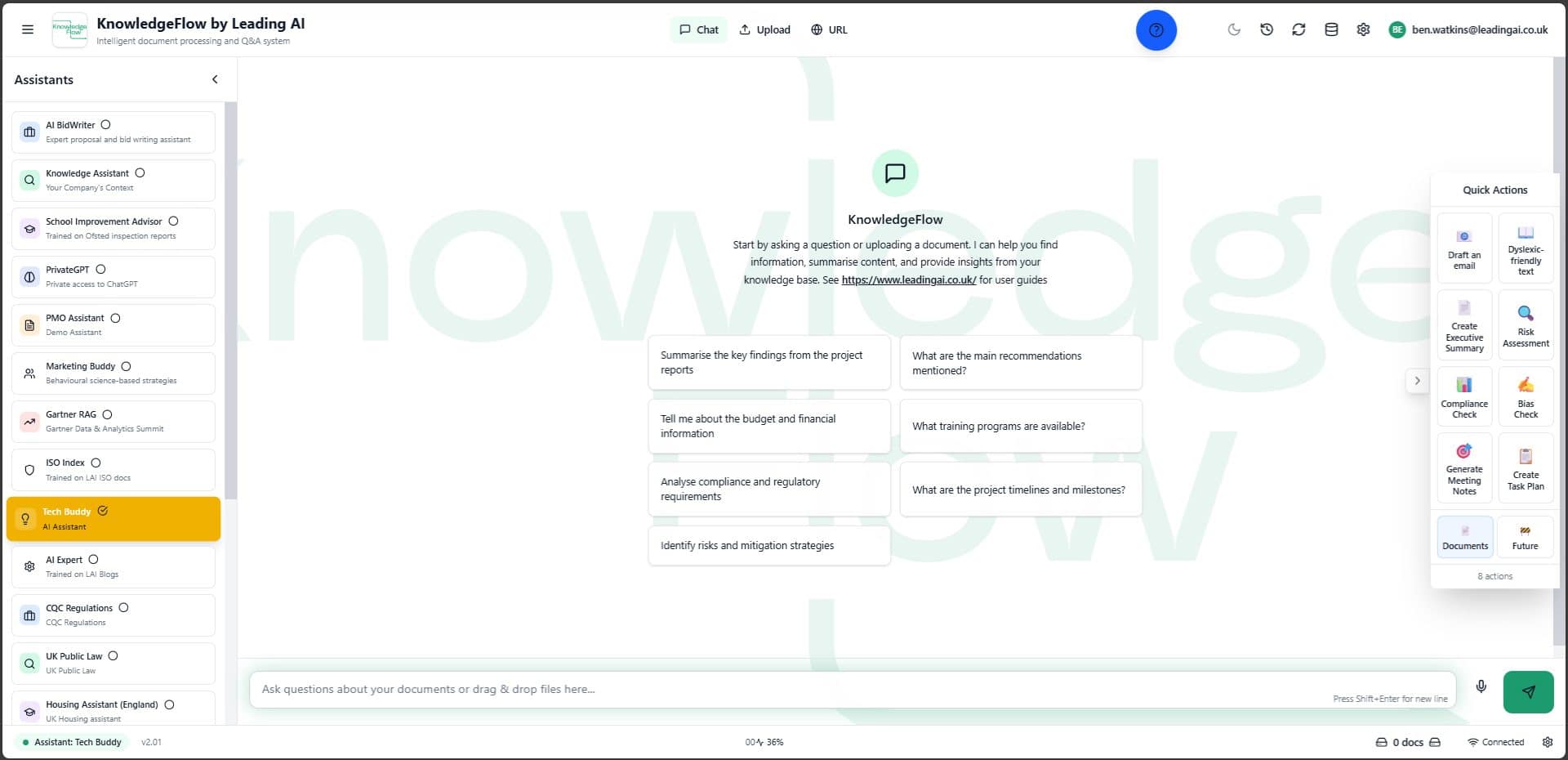Open settings gear in top header

pos(1363,29)
